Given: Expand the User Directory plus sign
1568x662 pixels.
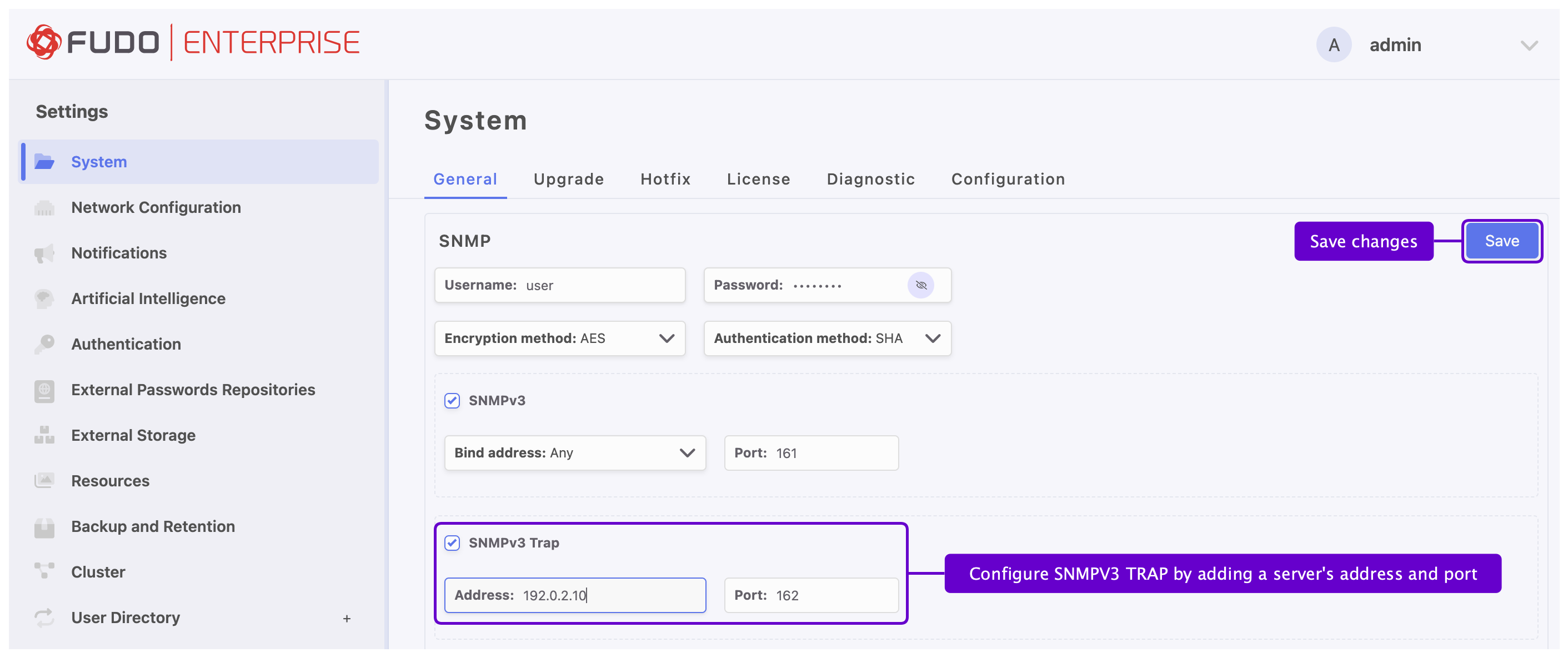Looking at the screenshot, I should click(x=347, y=618).
